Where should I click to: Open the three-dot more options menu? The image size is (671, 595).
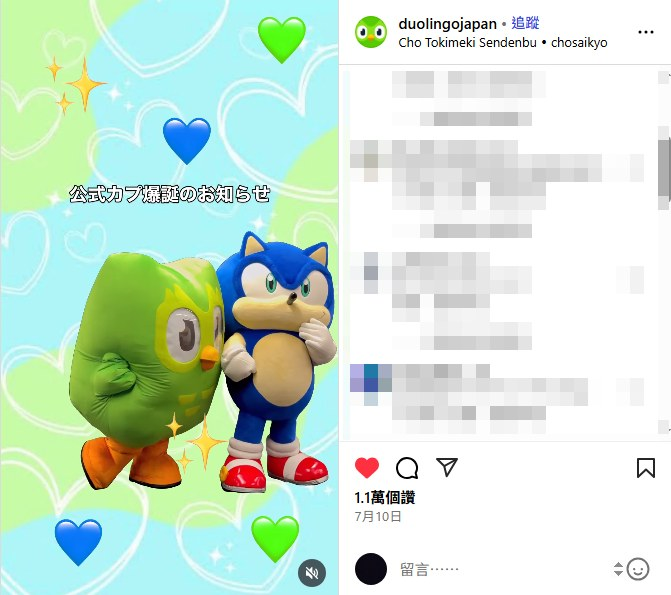pyautogui.click(x=645, y=32)
